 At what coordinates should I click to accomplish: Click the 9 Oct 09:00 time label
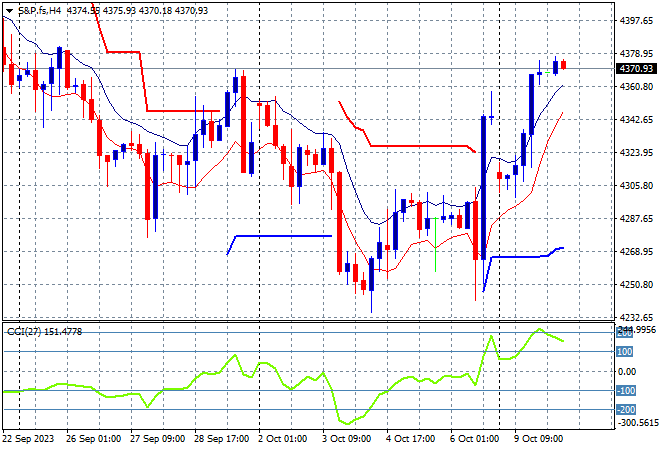pyautogui.click(x=538, y=439)
